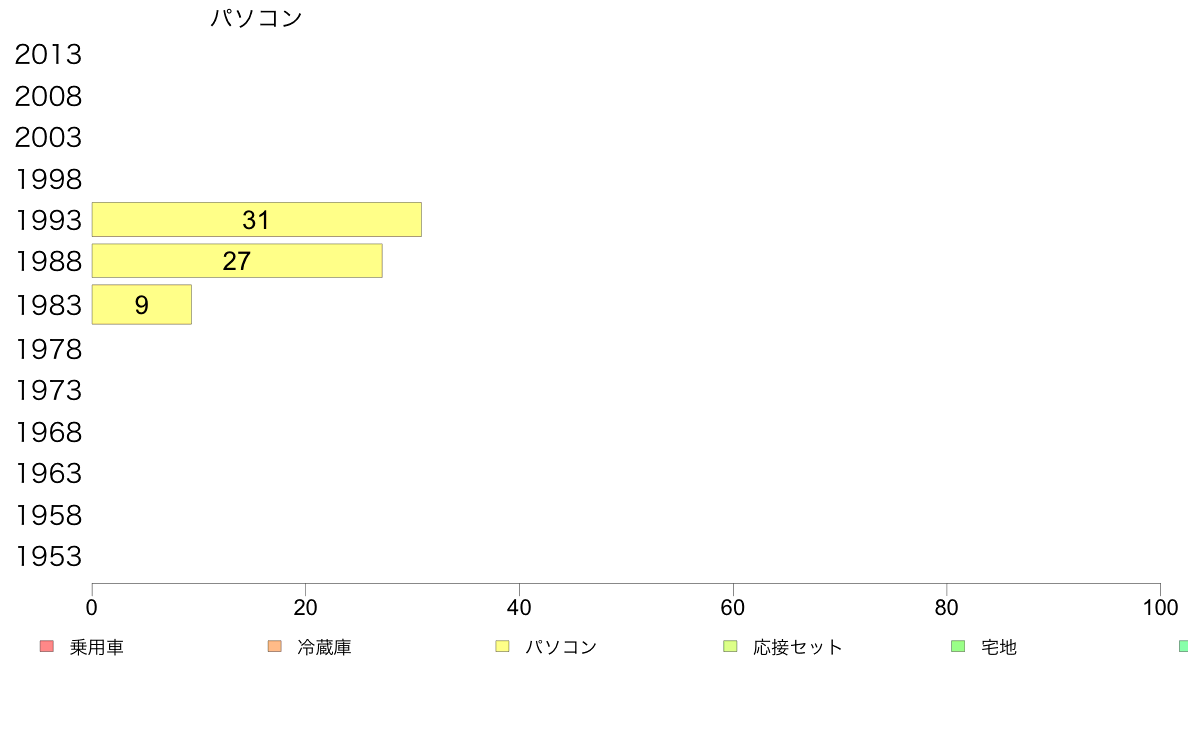This screenshot has width=1188, height=736.
Task: Select the 1983 bar showing 9
Action: point(142,305)
